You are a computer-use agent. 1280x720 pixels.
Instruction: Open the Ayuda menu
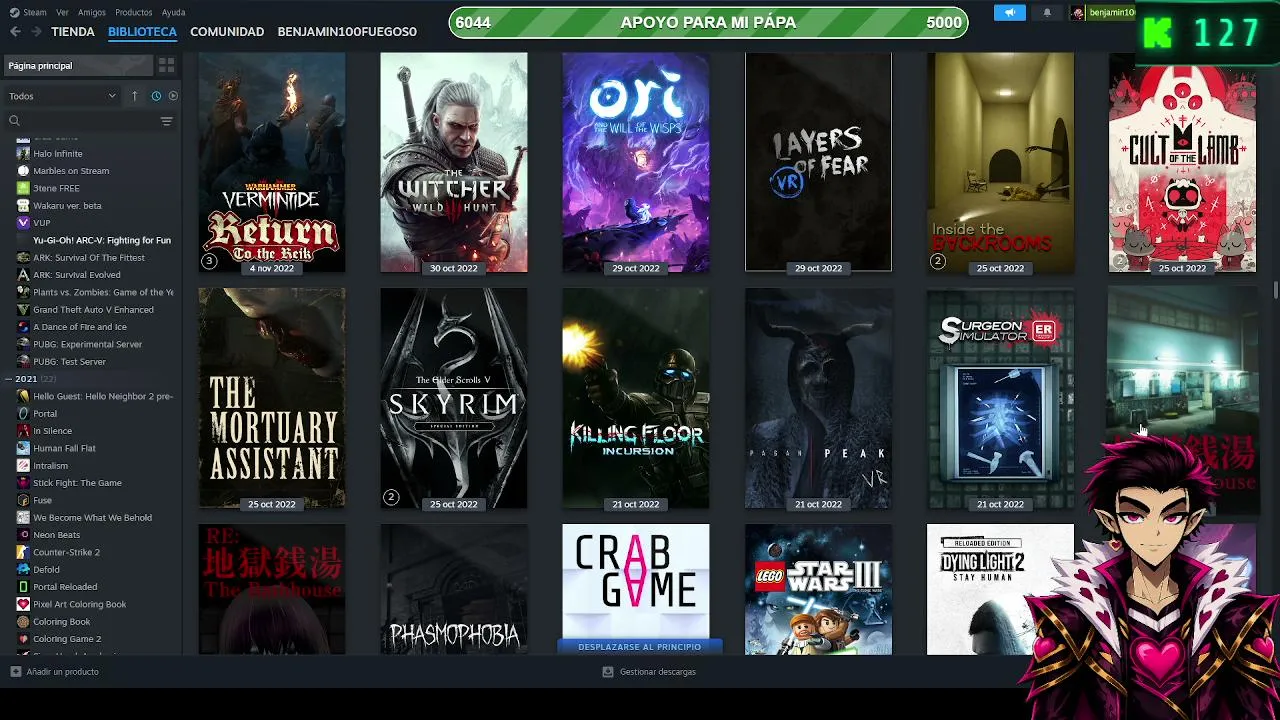click(x=173, y=12)
